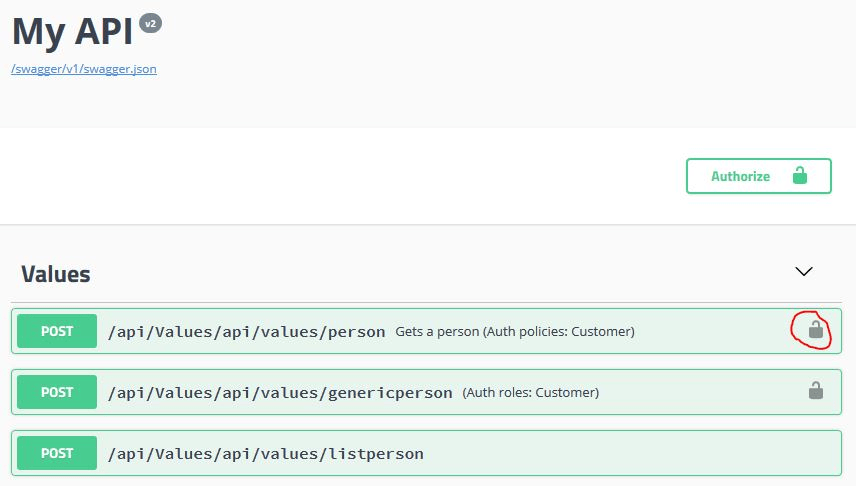The height and width of the screenshot is (486, 856).
Task: Expand the /api/Values/api/values/person path
Action: (246, 331)
